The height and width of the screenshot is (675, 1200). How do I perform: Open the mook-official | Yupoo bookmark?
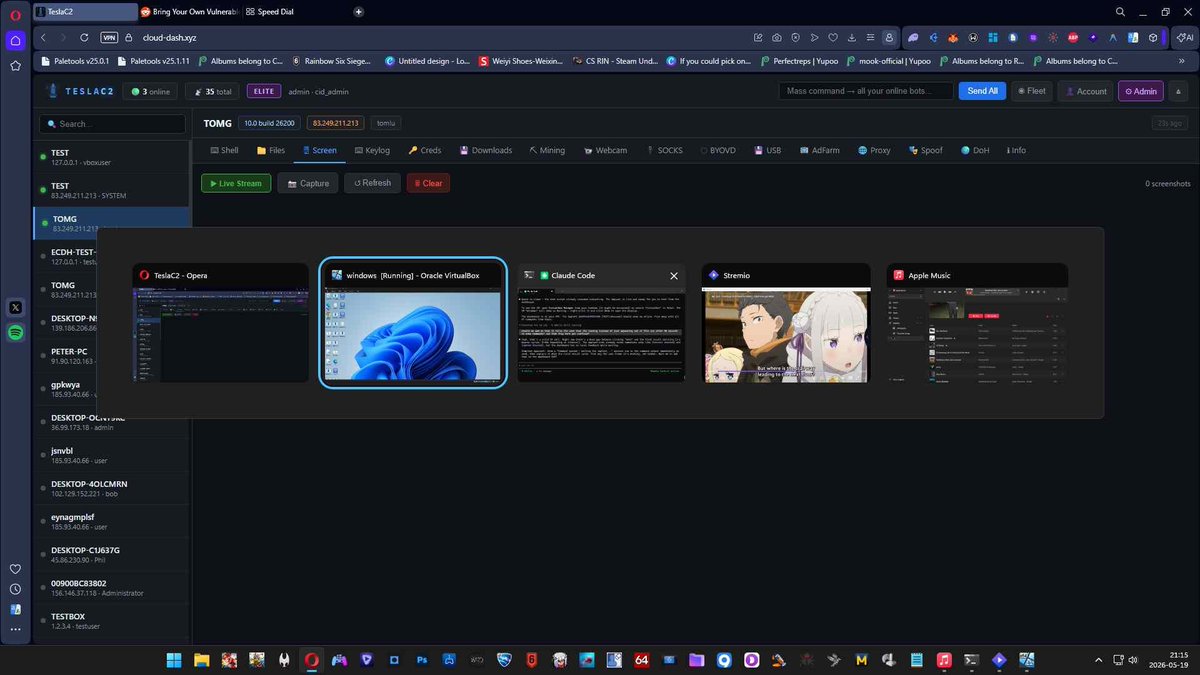[x=887, y=60]
